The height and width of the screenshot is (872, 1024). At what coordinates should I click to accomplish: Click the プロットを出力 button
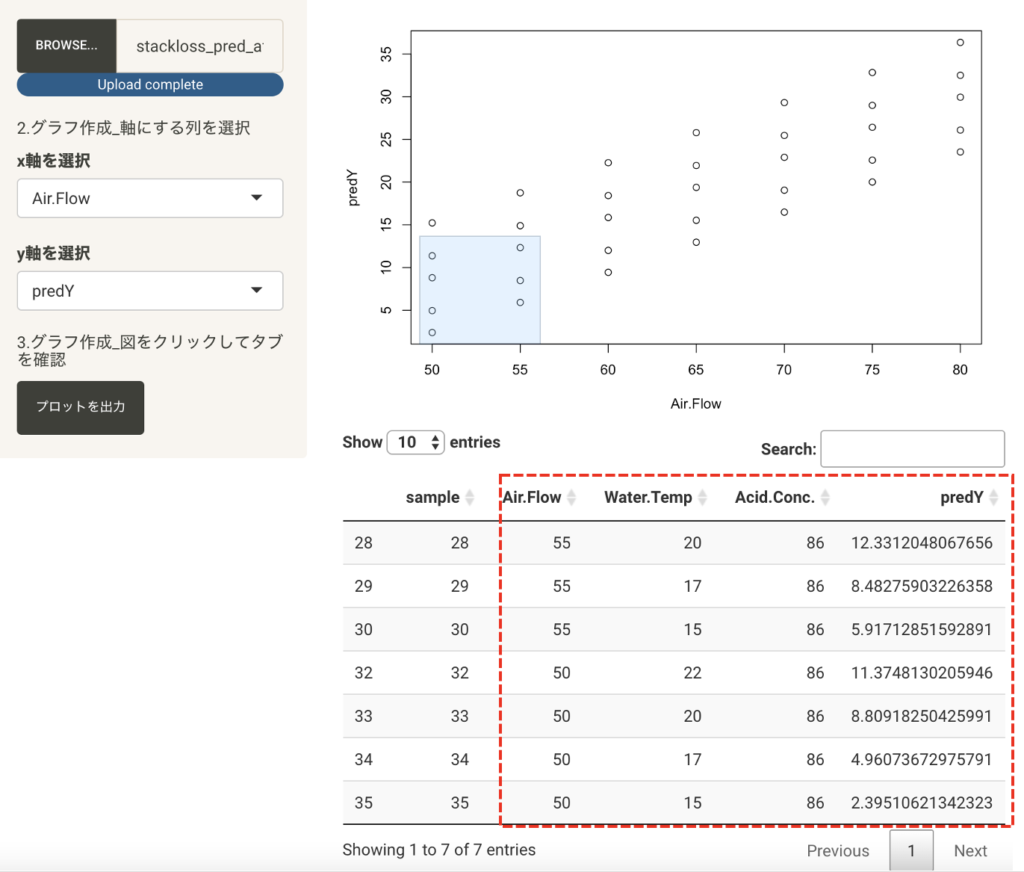[80, 407]
